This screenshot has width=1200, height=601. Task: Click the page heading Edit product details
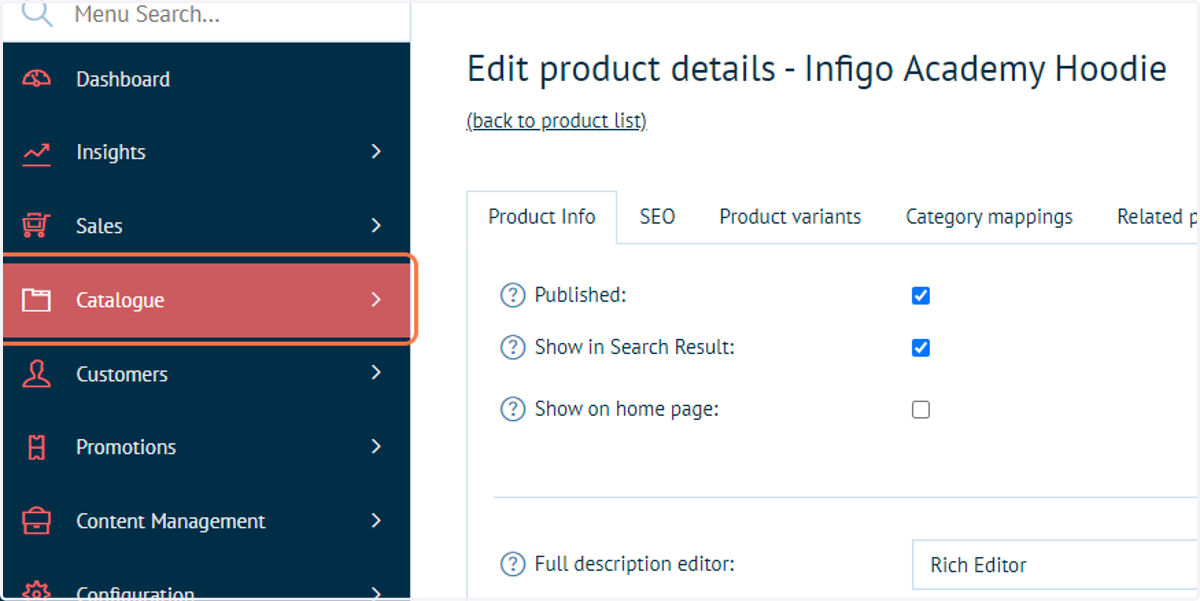click(x=817, y=69)
